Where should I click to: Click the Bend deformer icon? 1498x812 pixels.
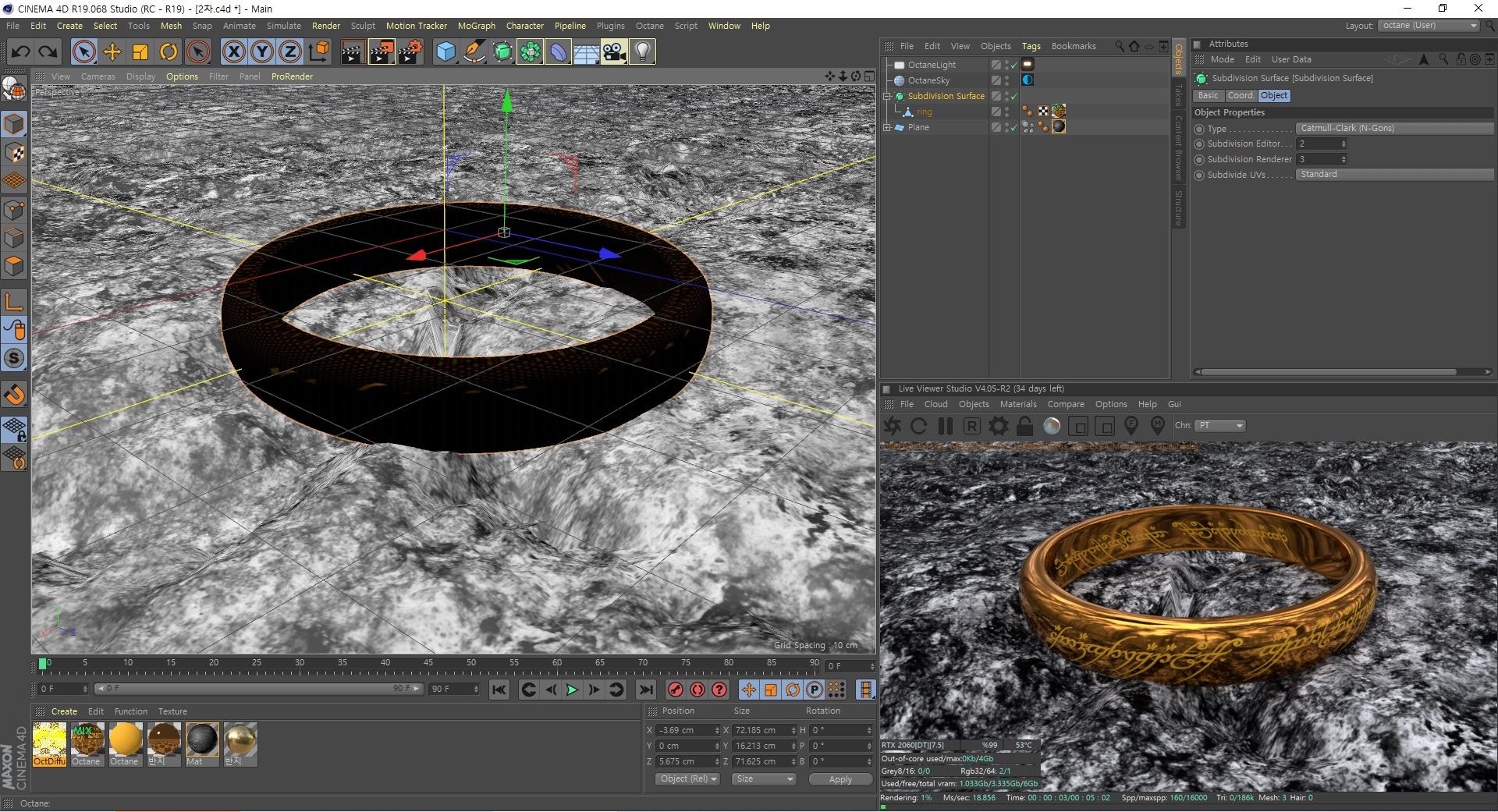pyautogui.click(x=558, y=52)
